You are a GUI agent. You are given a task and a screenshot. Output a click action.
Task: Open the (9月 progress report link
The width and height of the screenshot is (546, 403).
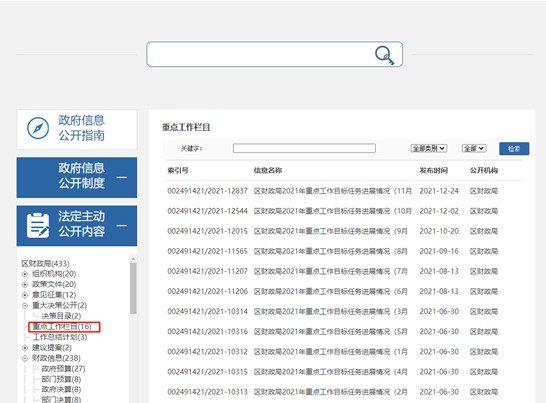pos(331,231)
